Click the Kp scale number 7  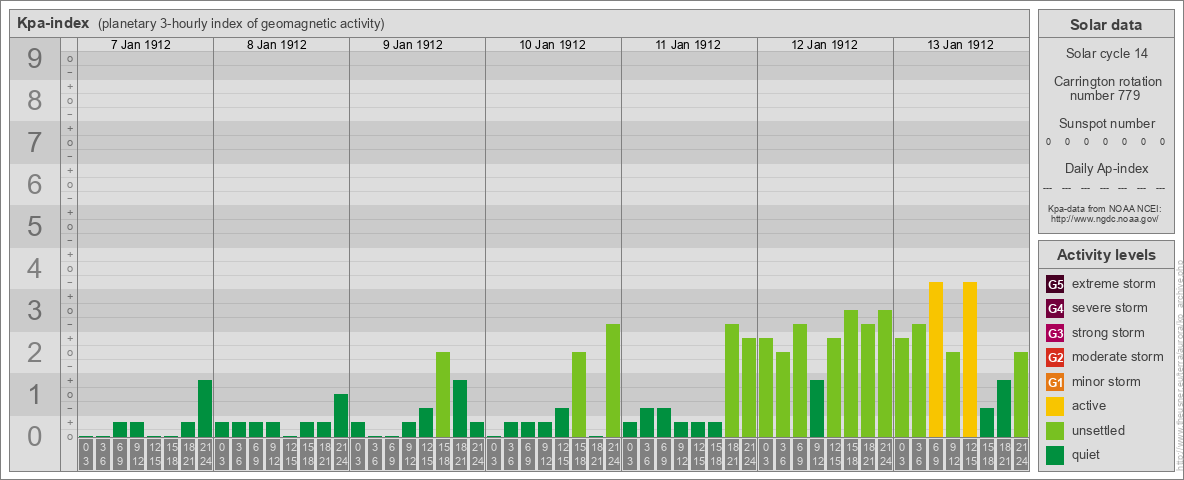34,143
